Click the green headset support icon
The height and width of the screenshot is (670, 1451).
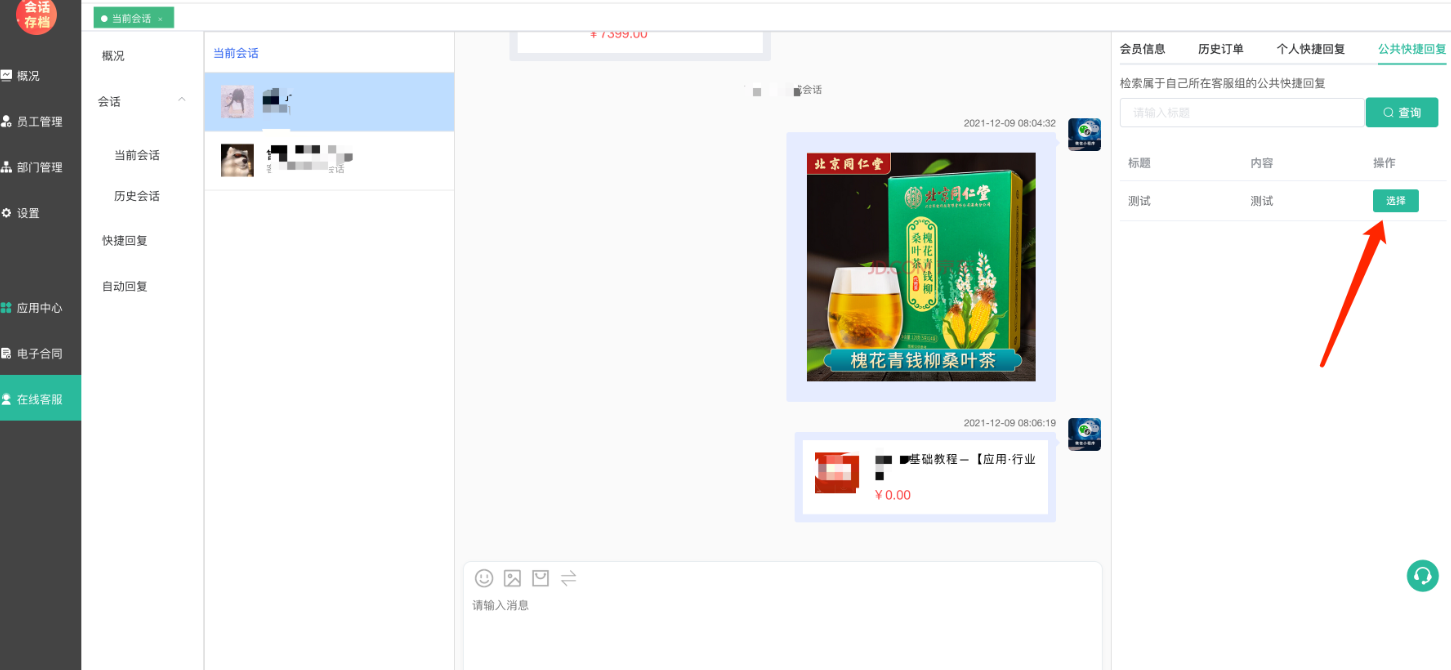point(1422,575)
